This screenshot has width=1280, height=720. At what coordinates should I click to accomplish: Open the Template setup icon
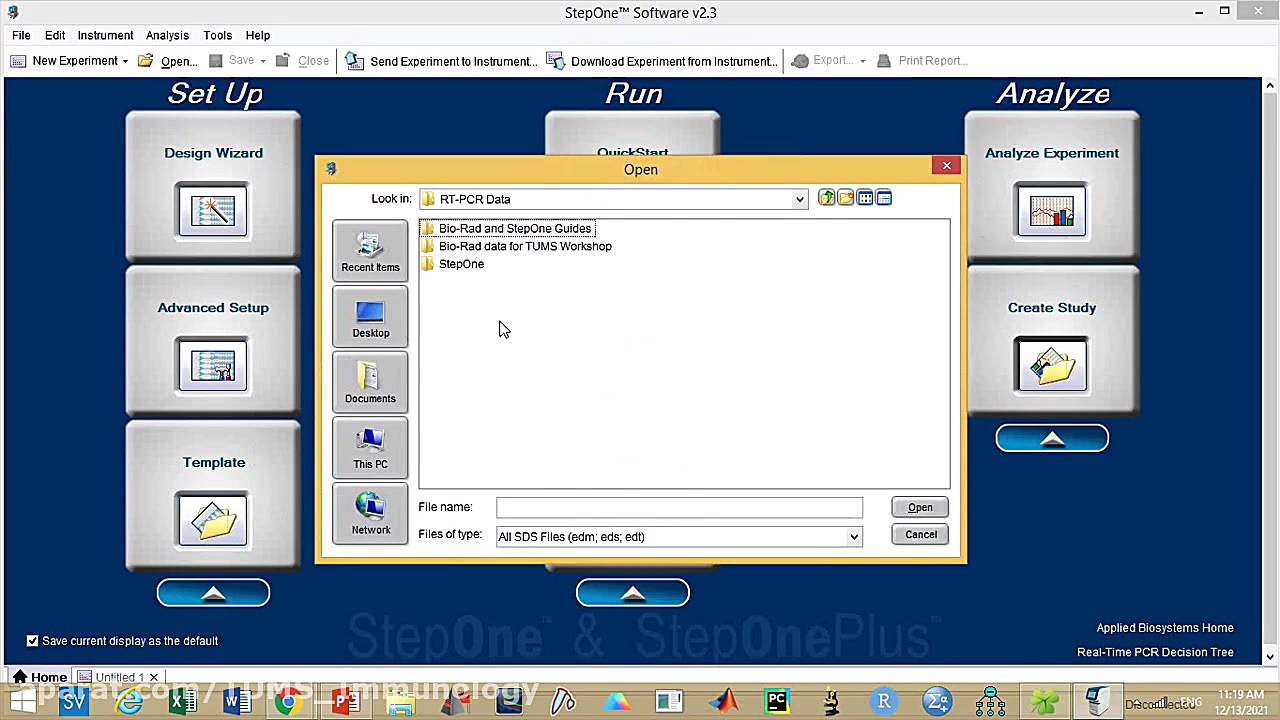tap(213, 519)
